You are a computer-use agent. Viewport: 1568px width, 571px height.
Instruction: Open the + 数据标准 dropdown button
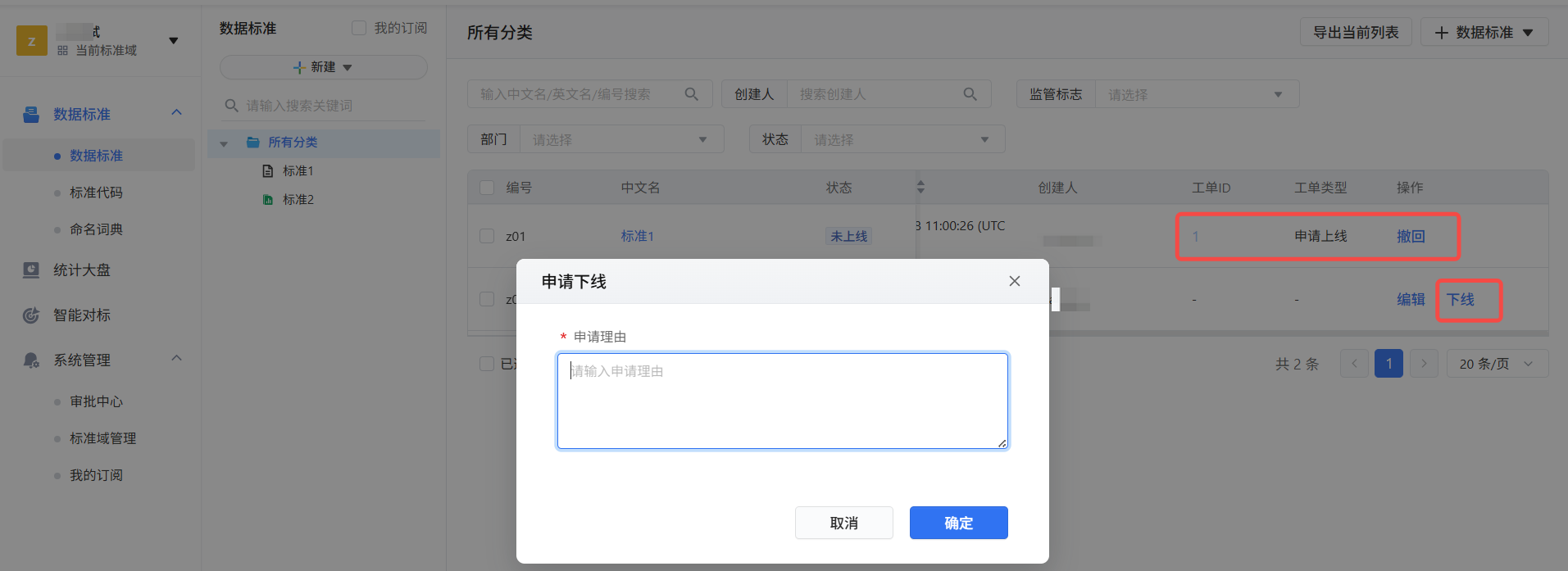(1484, 32)
